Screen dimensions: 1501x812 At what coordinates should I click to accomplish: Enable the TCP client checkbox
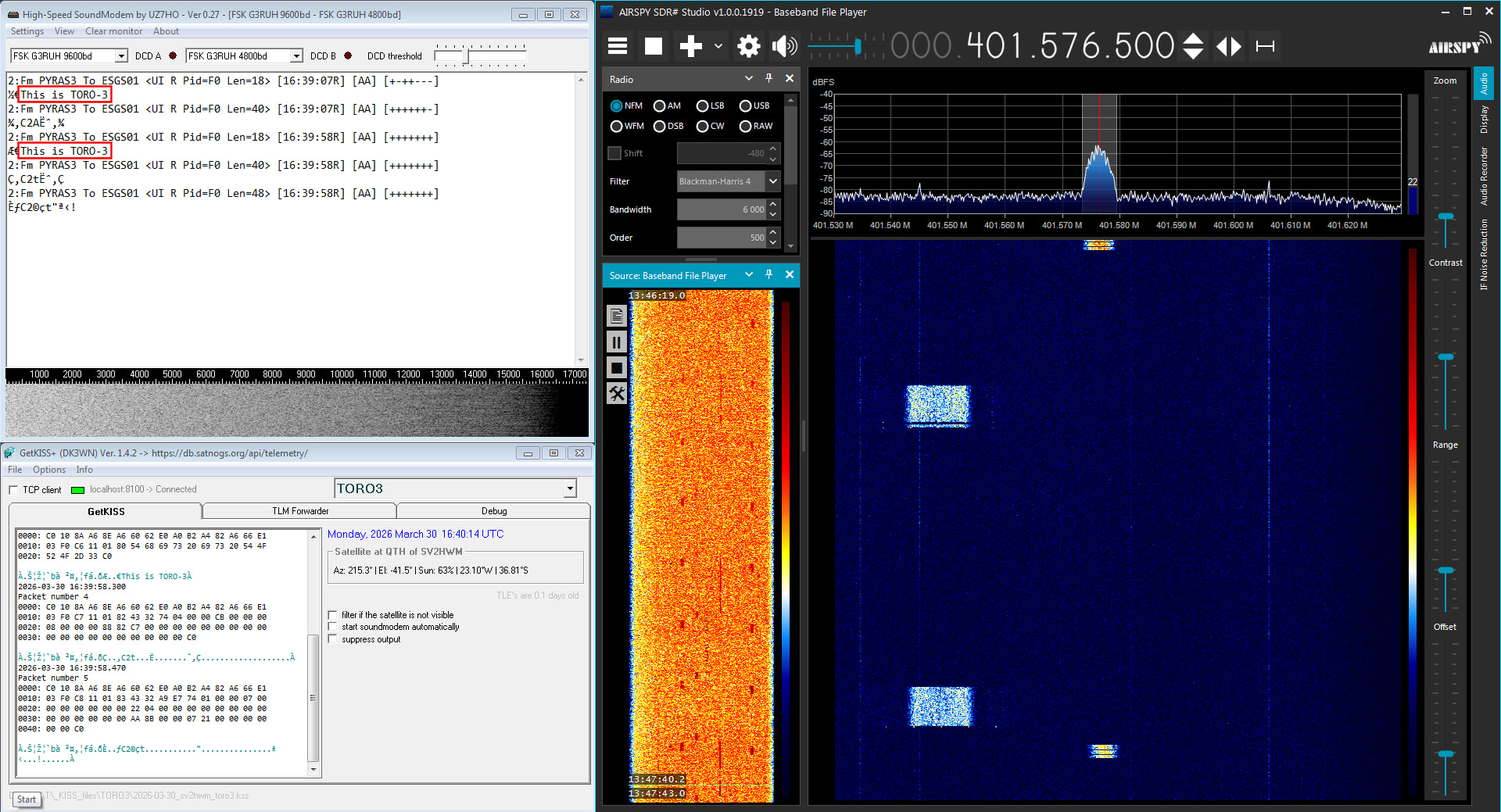(13, 490)
